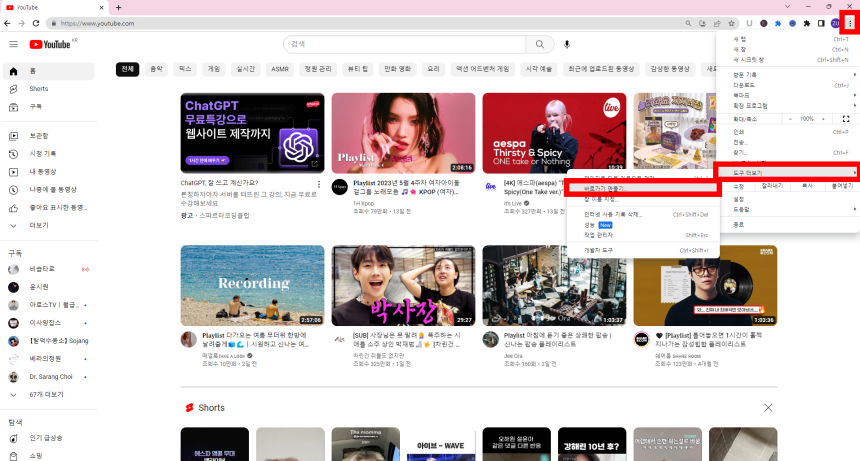
Task: Click the share page icon in address bar
Action: (x=717, y=24)
